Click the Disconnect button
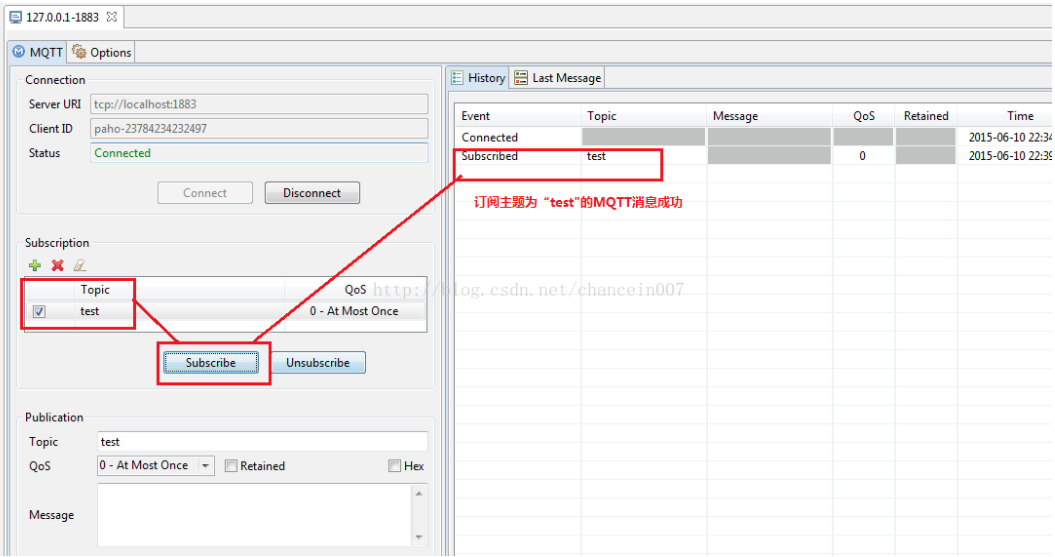This screenshot has height=557, width=1055. 312,193
